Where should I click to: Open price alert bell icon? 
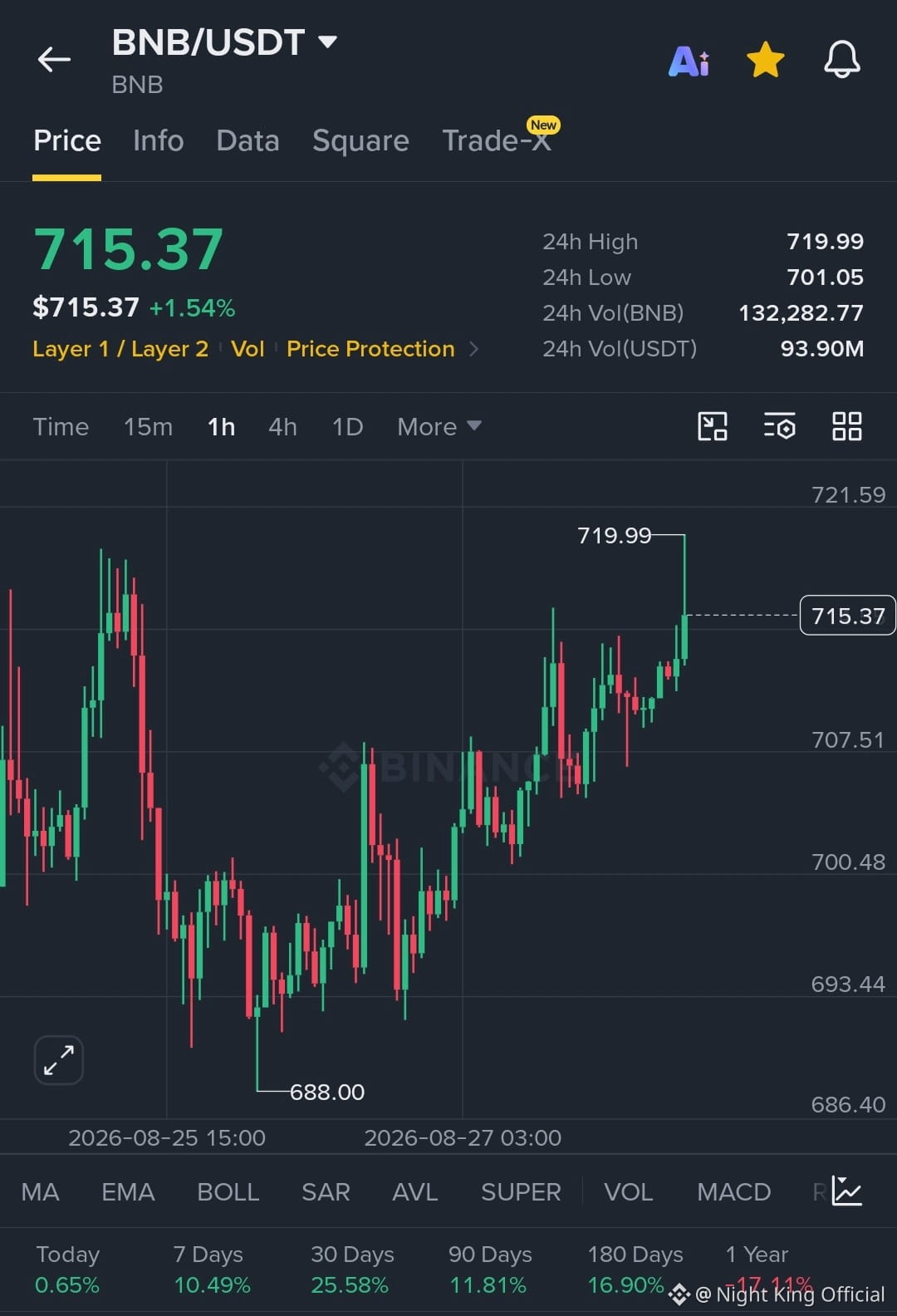(x=841, y=60)
